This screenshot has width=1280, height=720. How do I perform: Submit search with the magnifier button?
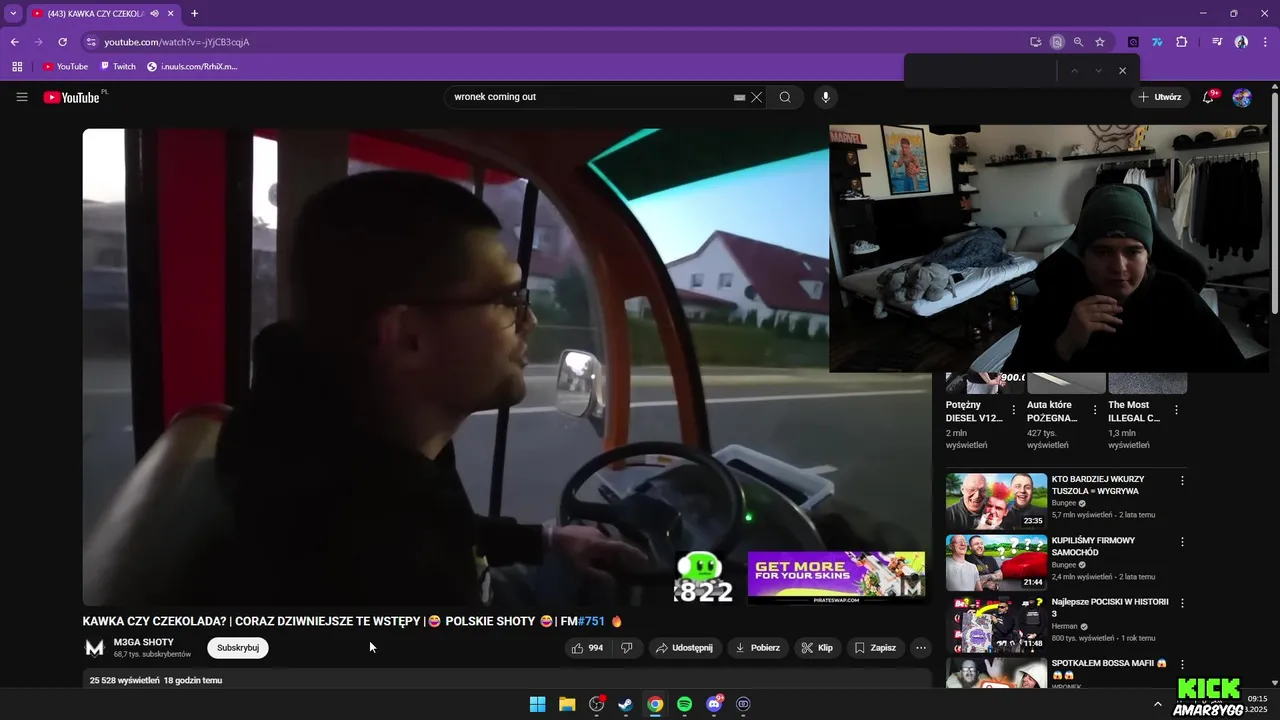pos(785,97)
